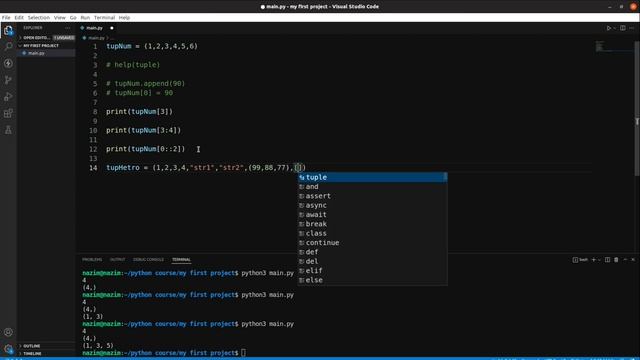The height and width of the screenshot is (360, 640).
Task: Open the lightning bolt extension view
Action: pyautogui.click(x=8, y=63)
